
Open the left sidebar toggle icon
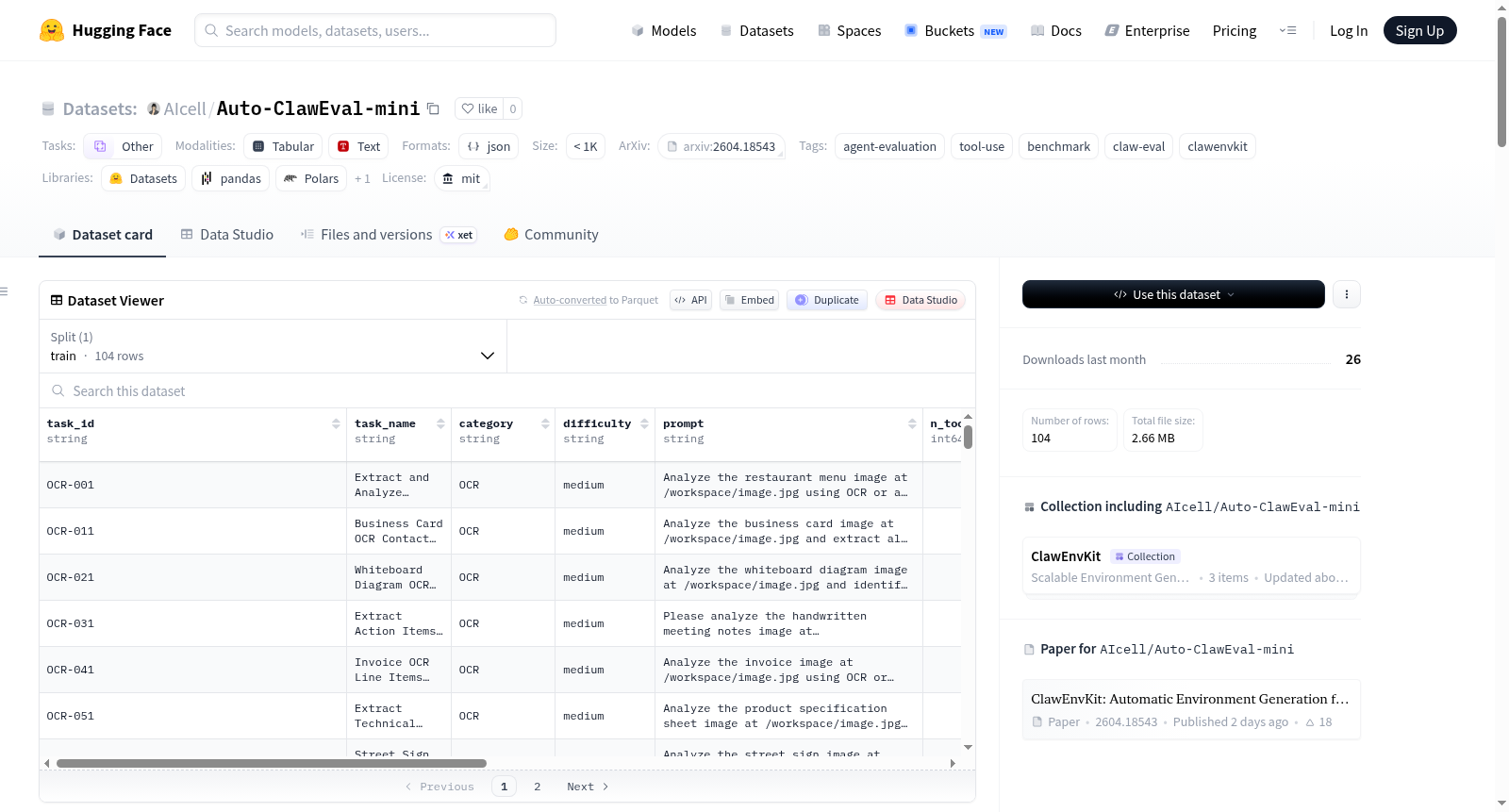coord(5,291)
